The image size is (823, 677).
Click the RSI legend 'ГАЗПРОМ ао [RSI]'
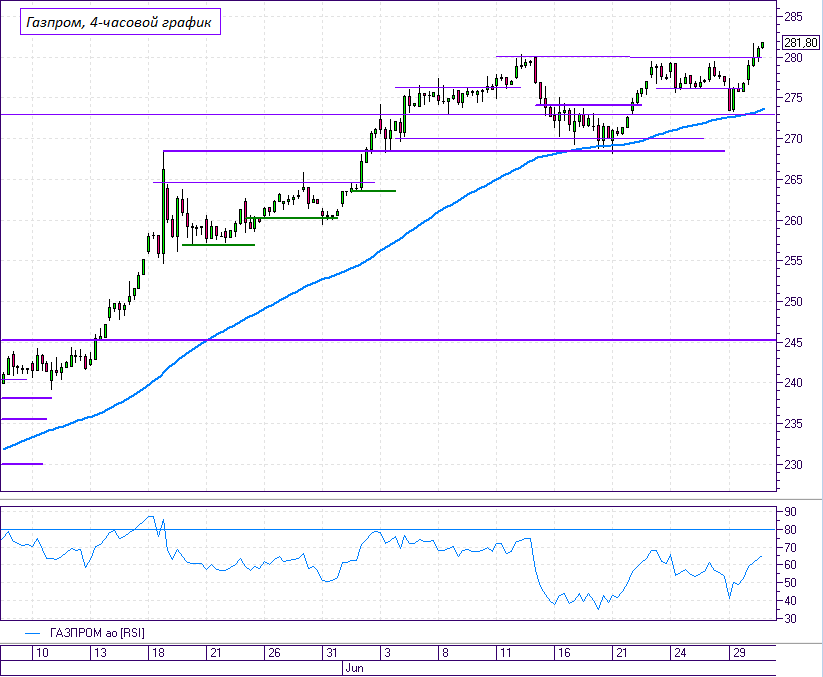(x=97, y=633)
